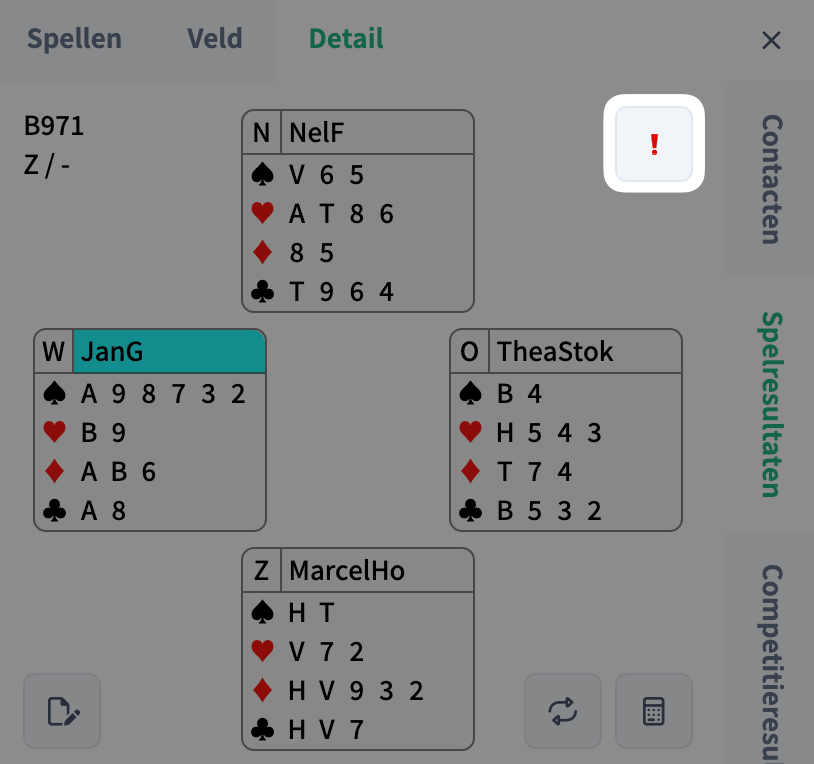This screenshot has height=764, width=814.
Task: Click the heart symbol in JanG's hand
Action: (56, 432)
